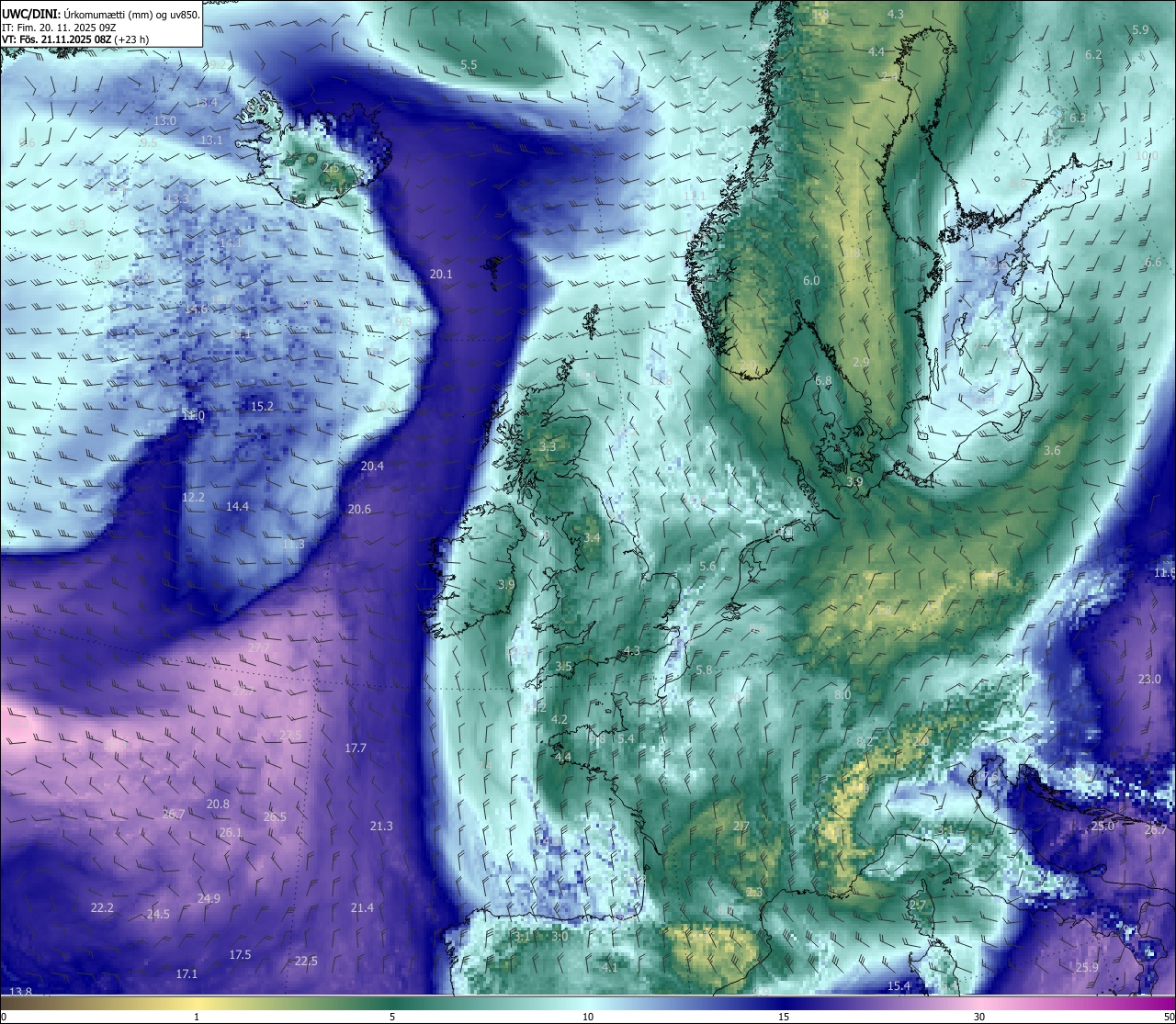The image size is (1176, 1024).
Task: Click the 5.6 value over the North Sea
Action: pos(707,566)
